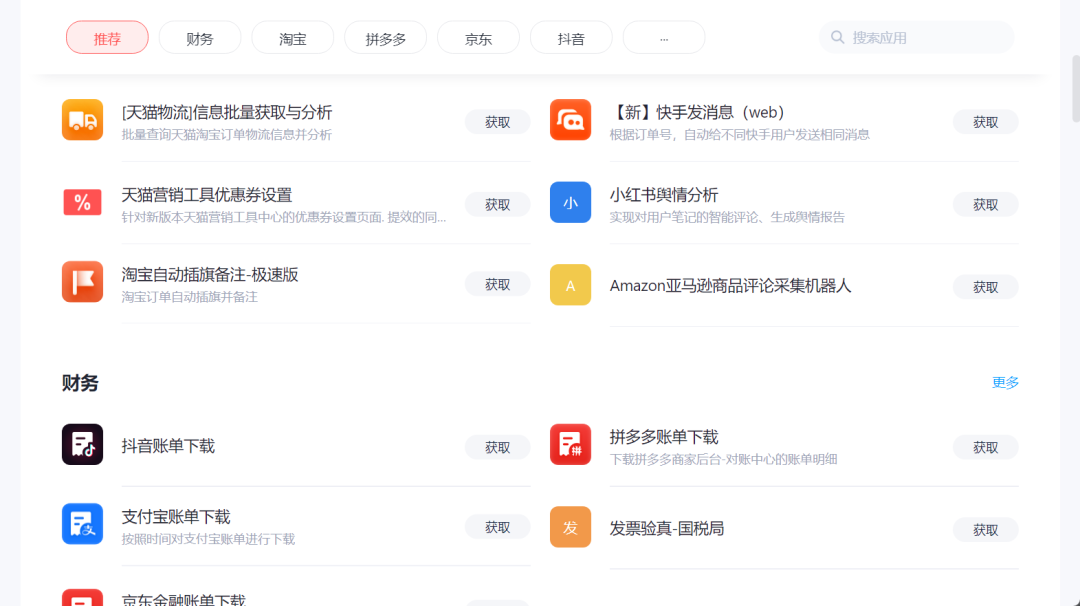Get the 发票验真-国税局 app
This screenshot has width=1080, height=606.
986,530
